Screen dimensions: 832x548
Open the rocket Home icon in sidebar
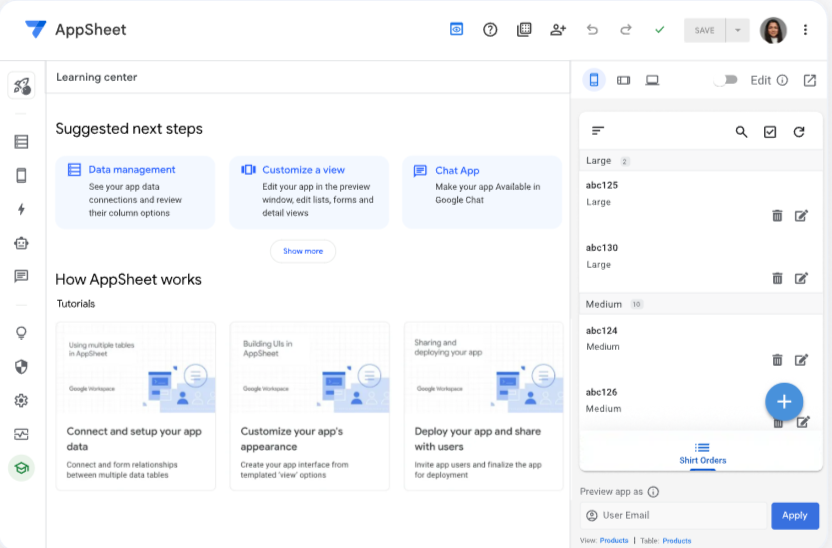coord(21,85)
